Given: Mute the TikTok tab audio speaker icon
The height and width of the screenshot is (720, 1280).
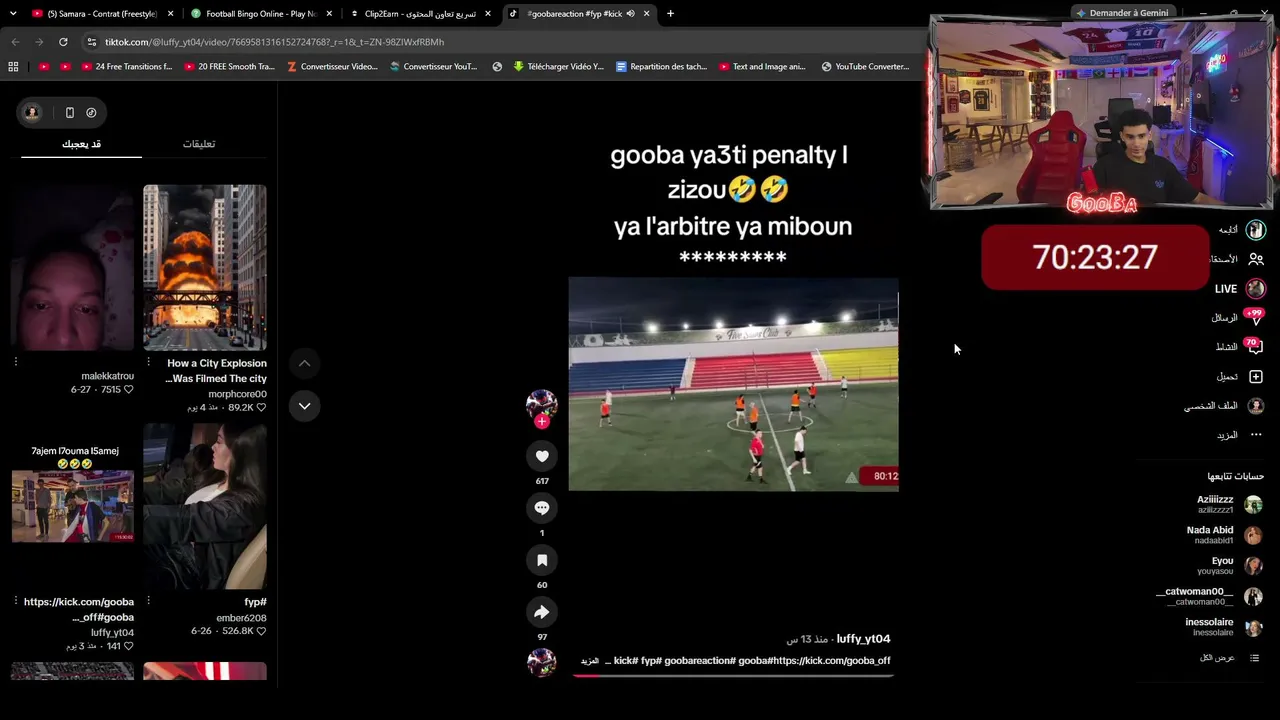Looking at the screenshot, I should 630,14.
